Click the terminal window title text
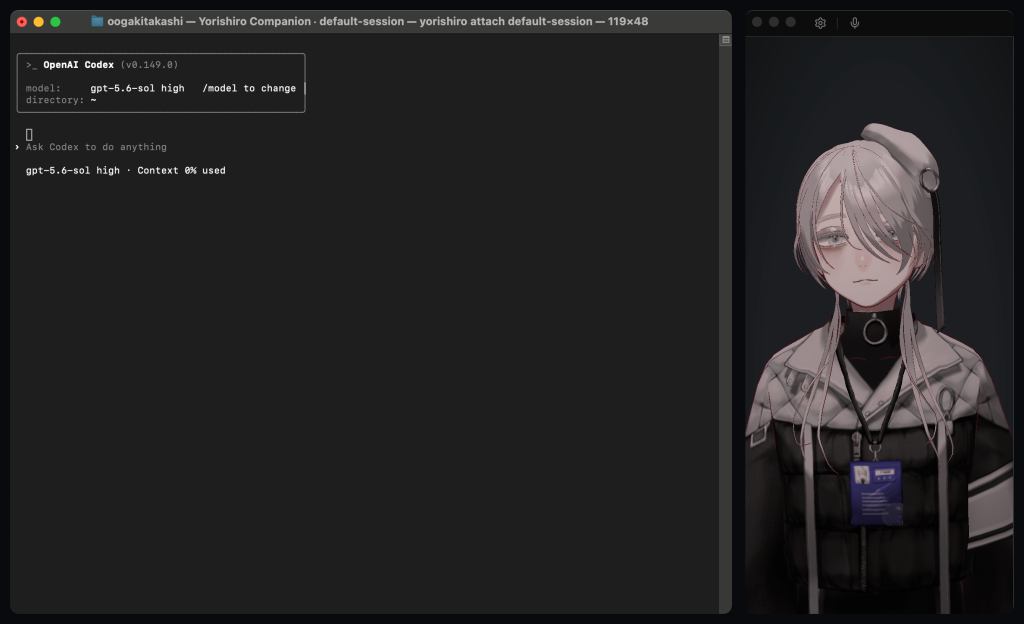This screenshot has width=1024, height=624. [377, 22]
